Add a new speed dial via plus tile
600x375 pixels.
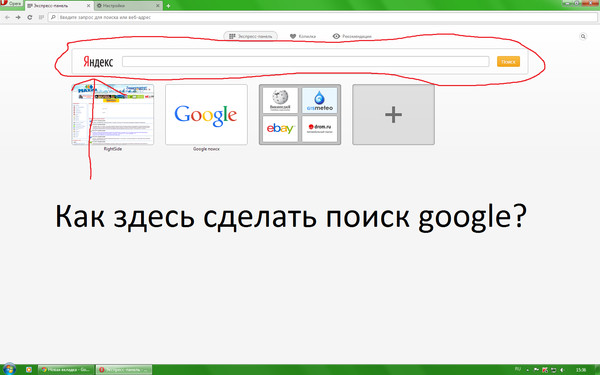pos(393,114)
